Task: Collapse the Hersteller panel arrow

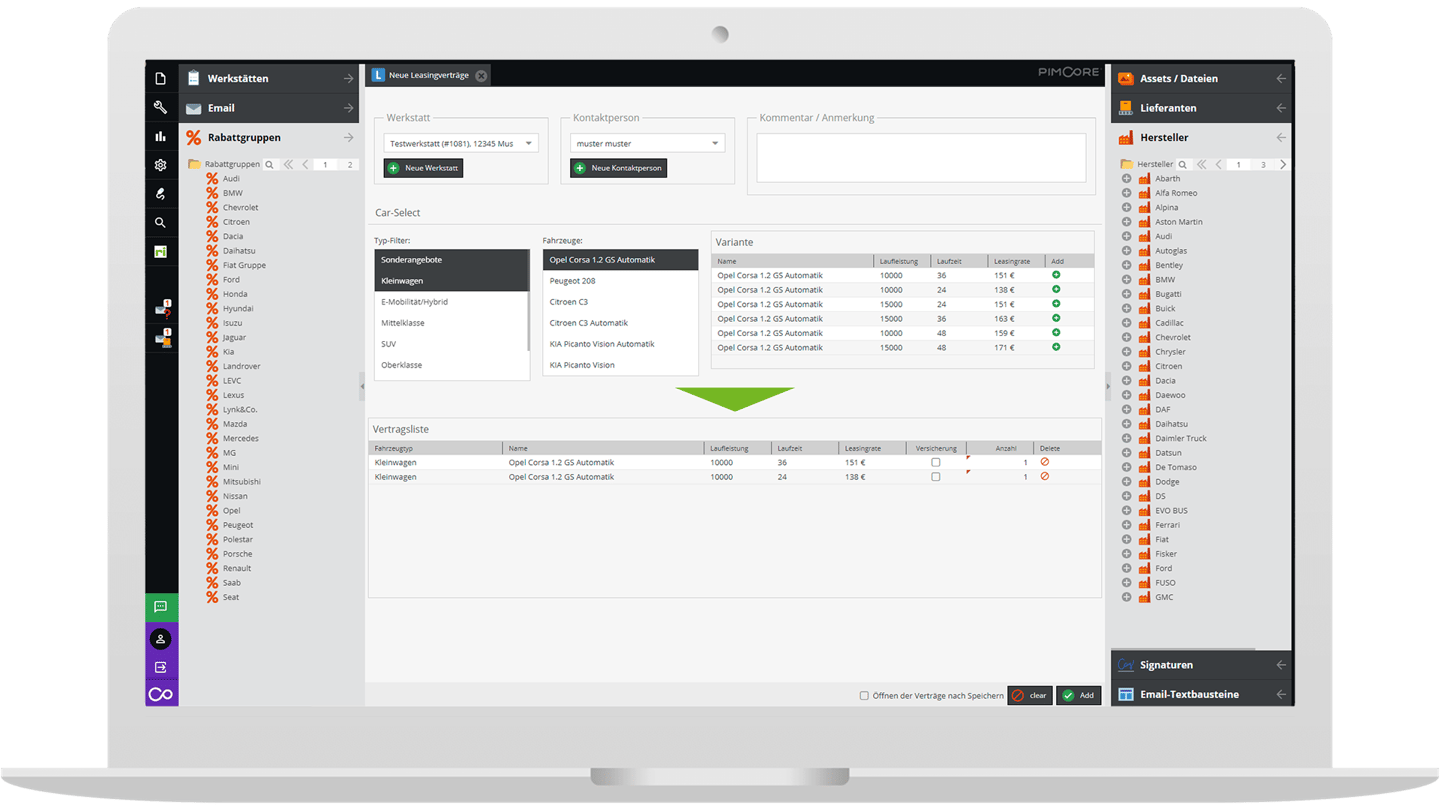Action: click(1281, 137)
